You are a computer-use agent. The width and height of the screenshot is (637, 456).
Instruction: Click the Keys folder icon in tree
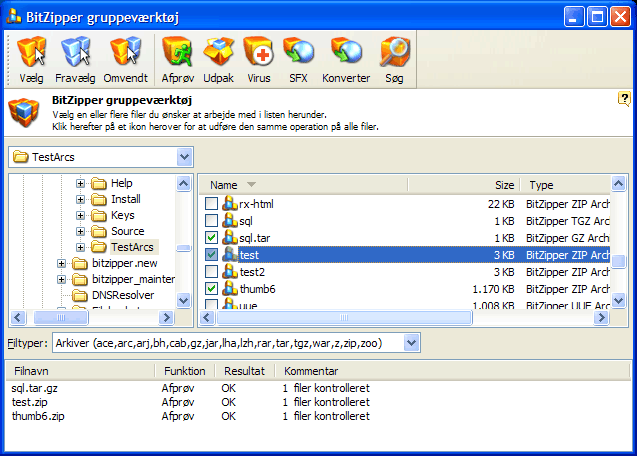tap(99, 215)
